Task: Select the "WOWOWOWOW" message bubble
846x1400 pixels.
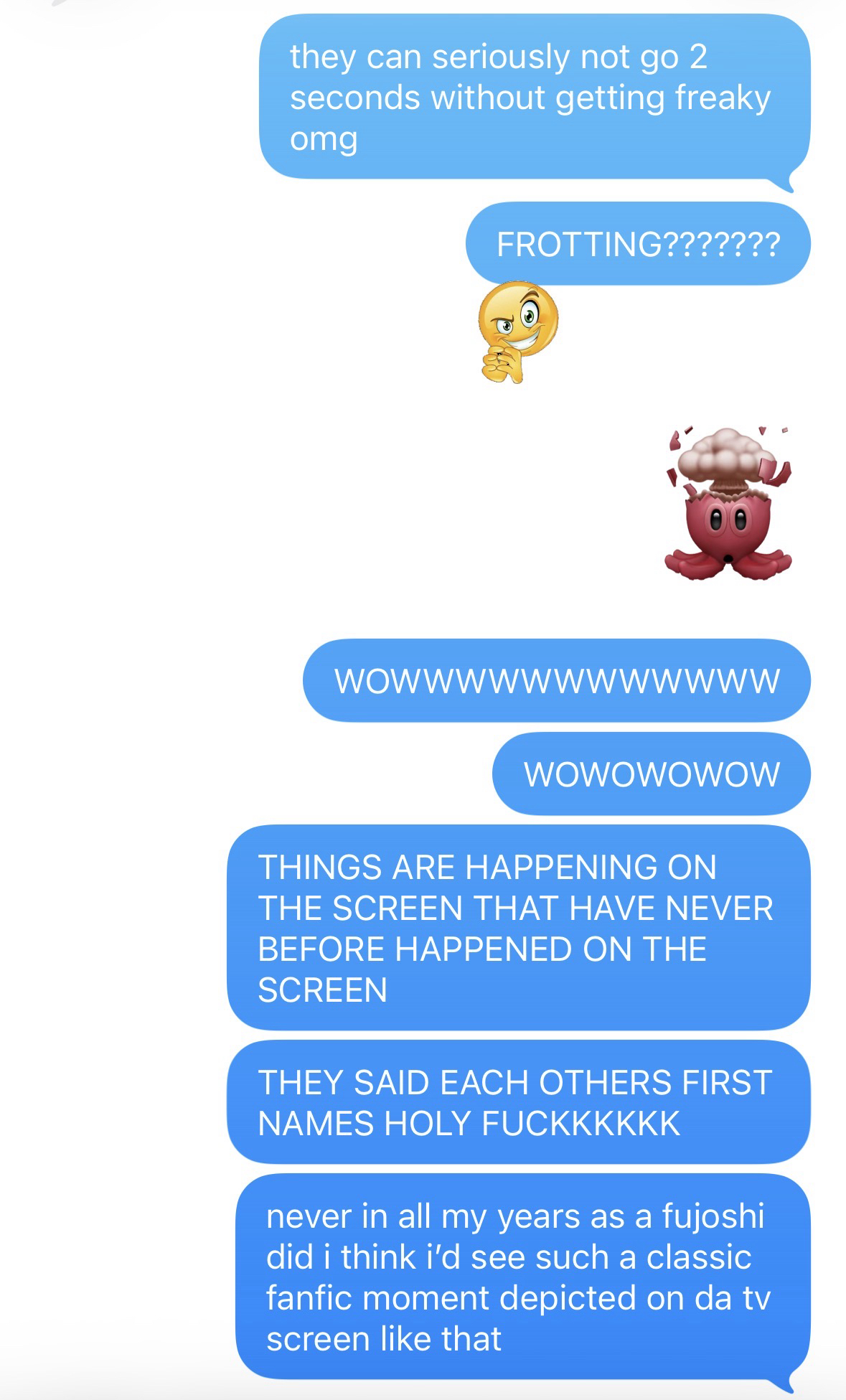Action: [652, 774]
